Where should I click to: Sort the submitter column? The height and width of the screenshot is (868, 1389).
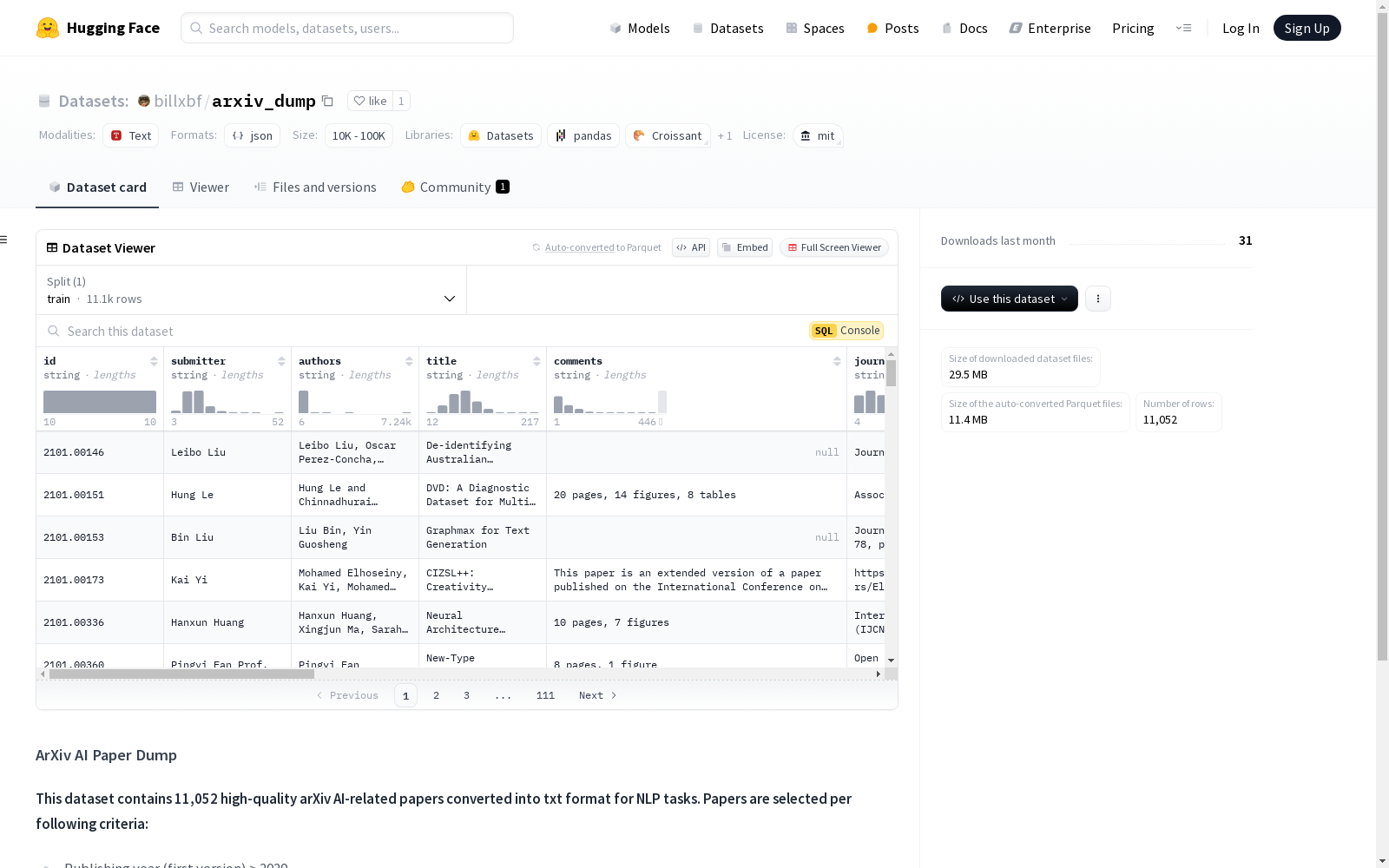point(281,361)
